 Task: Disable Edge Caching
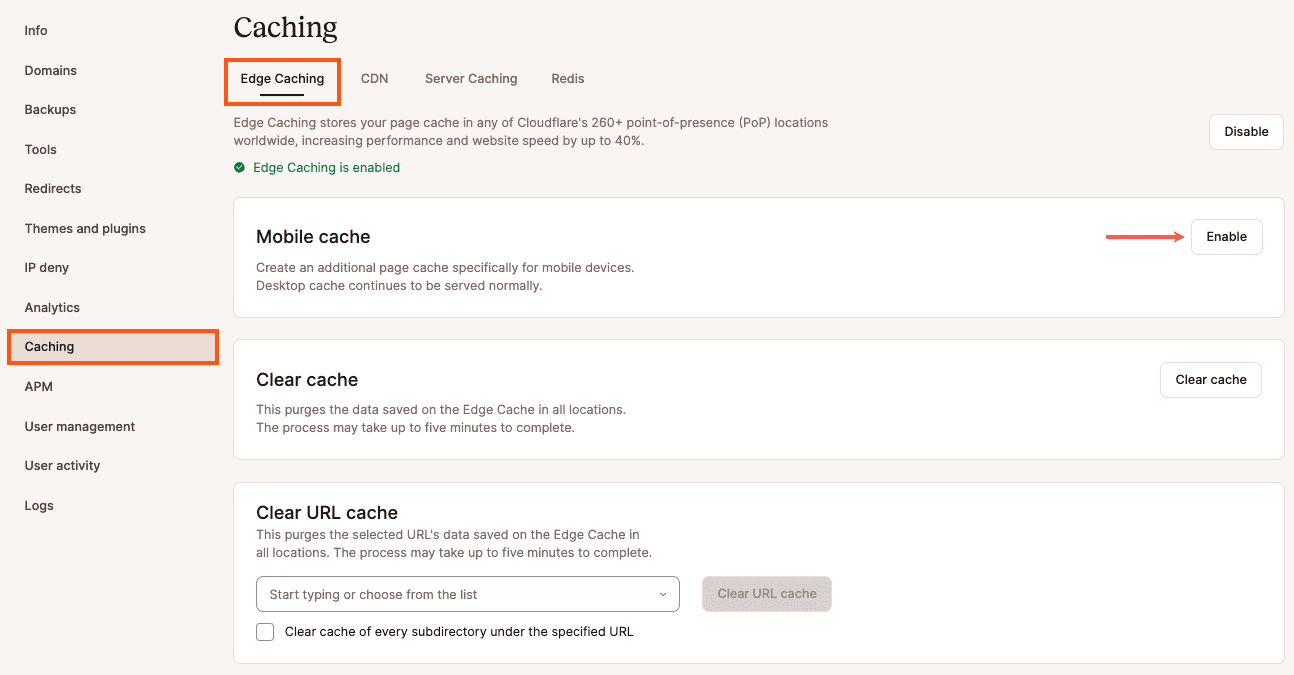tap(1246, 131)
